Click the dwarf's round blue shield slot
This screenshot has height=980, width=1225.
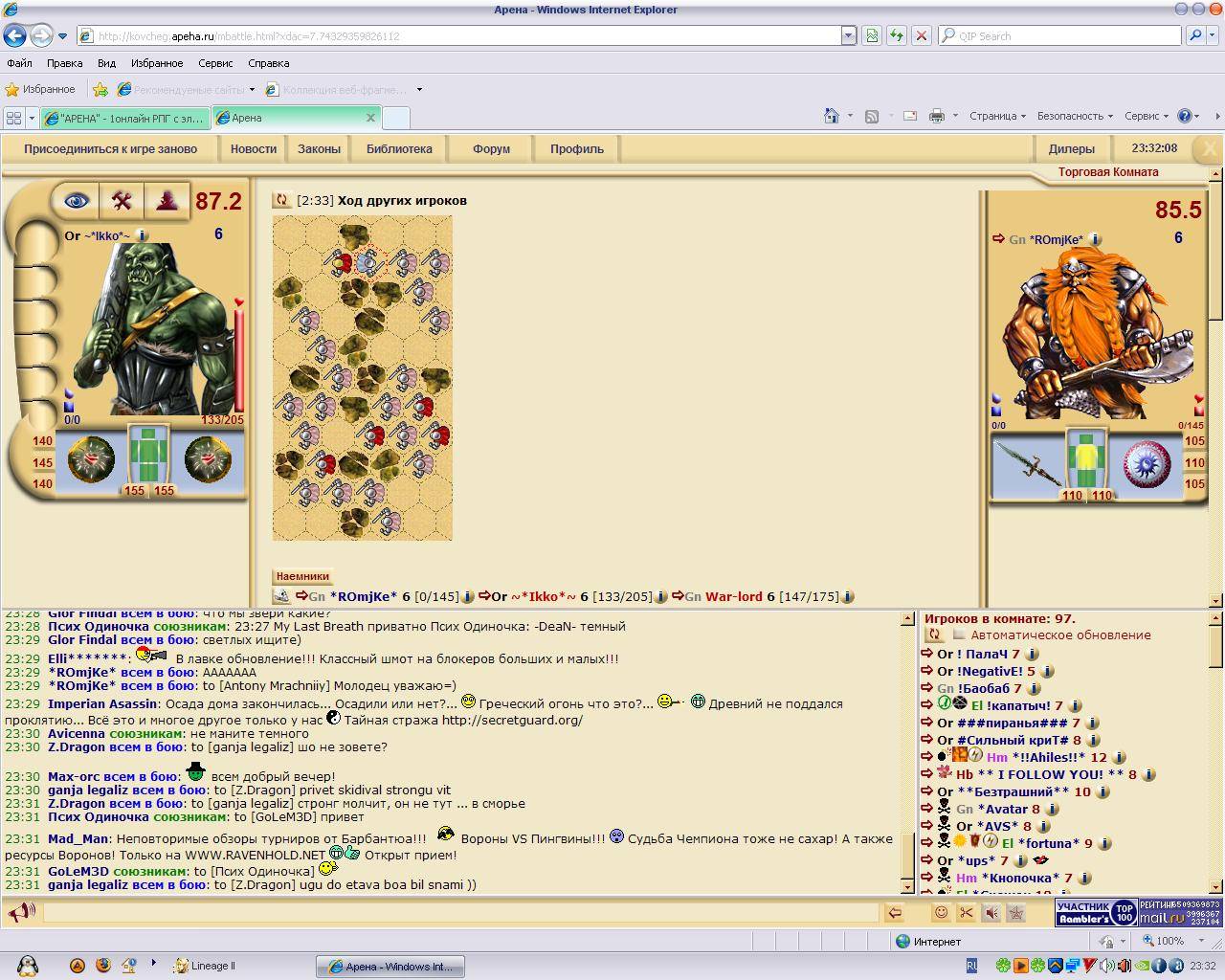[1146, 464]
